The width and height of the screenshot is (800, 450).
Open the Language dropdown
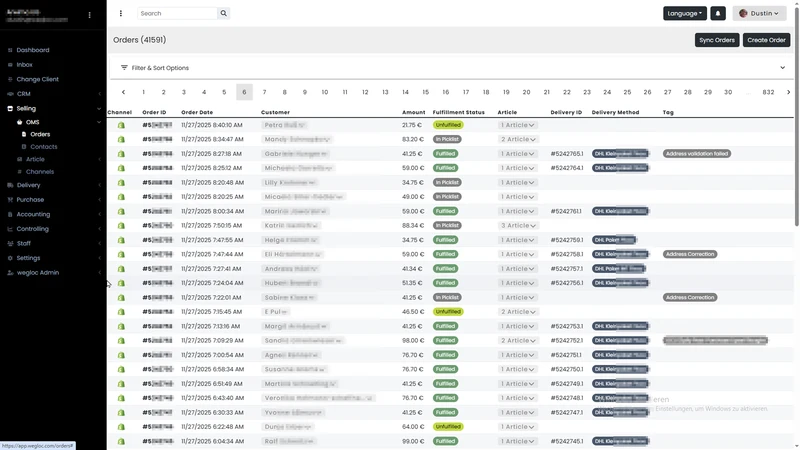(685, 13)
